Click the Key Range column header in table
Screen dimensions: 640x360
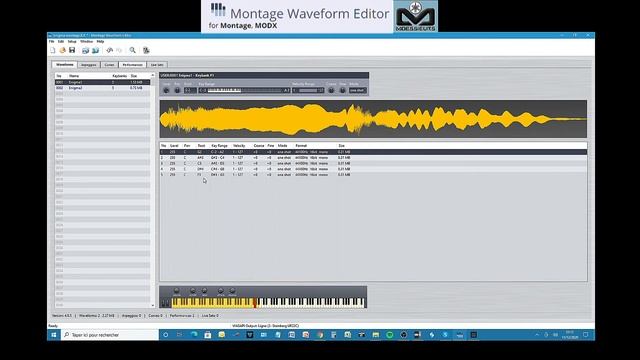tap(219, 146)
